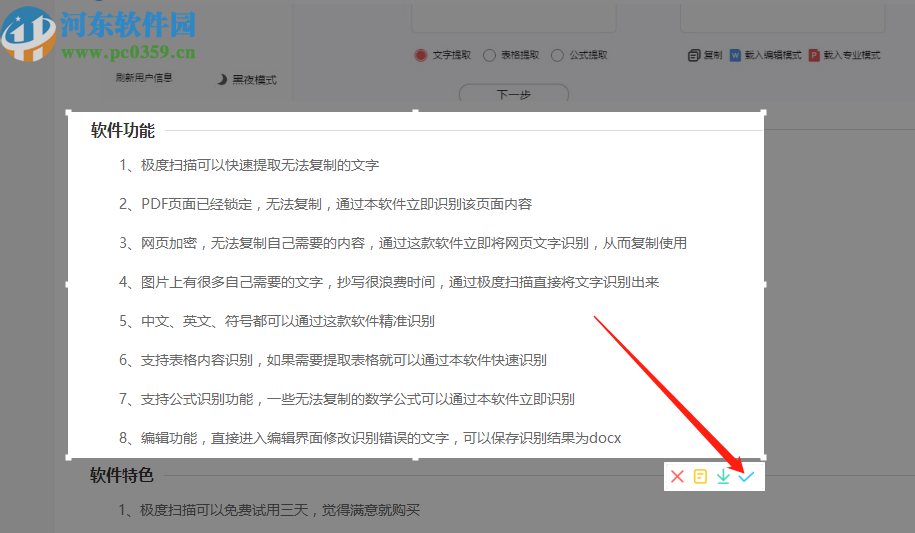The width and height of the screenshot is (915, 533).
Task: Click line '1、极度扫描可以免费试用三天'
Action: [270, 510]
